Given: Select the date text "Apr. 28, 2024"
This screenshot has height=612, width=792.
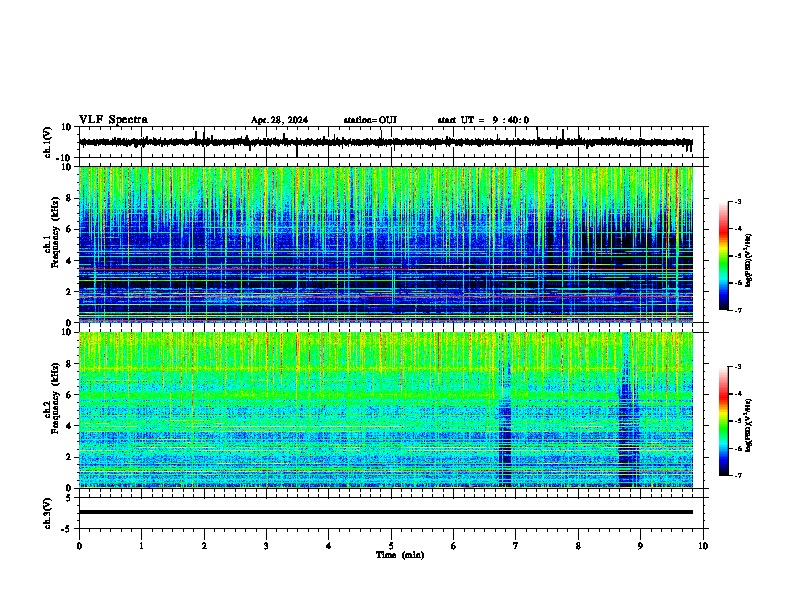Looking at the screenshot, I should click(279, 120).
